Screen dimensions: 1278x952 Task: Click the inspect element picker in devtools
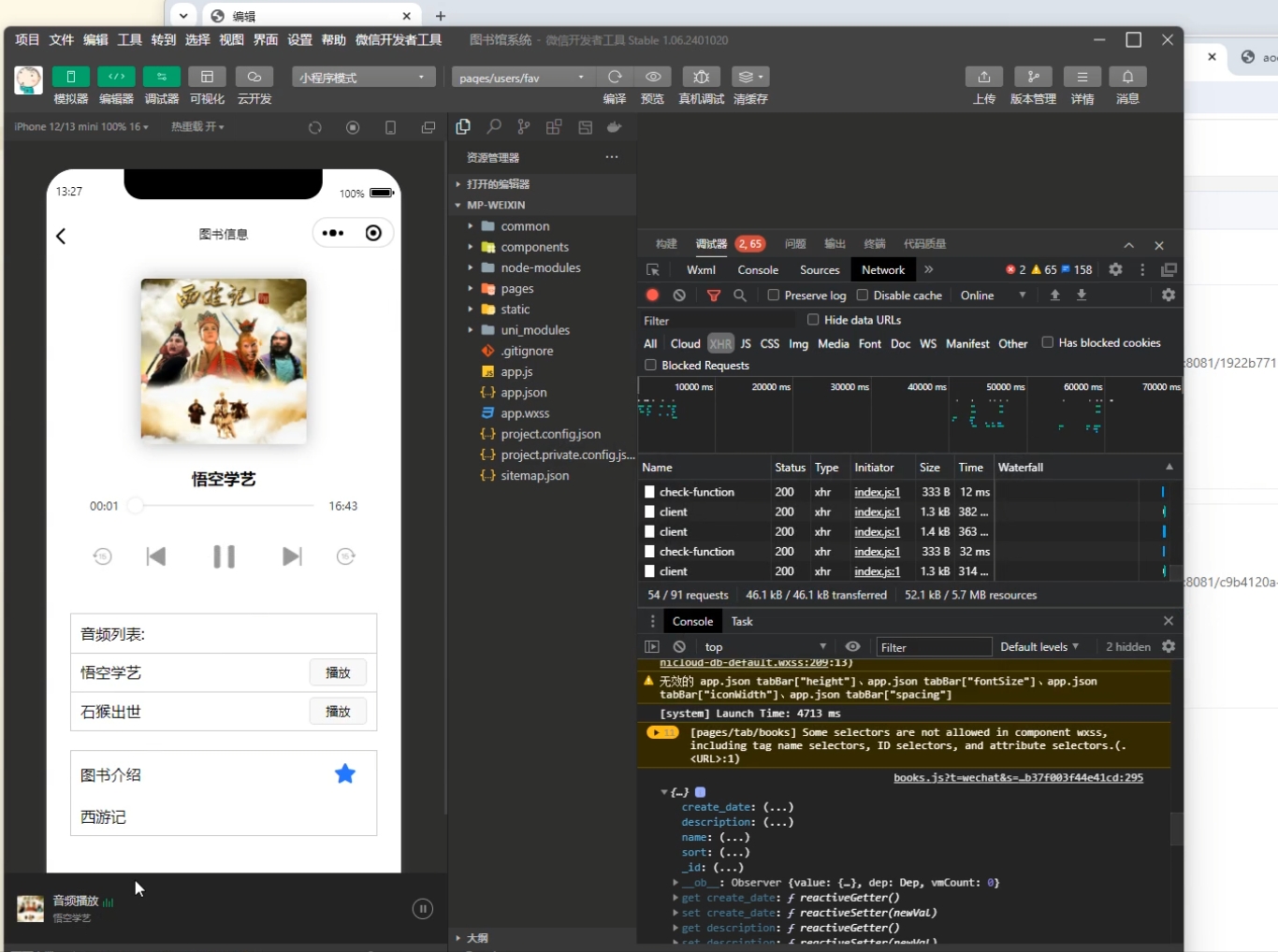point(653,269)
